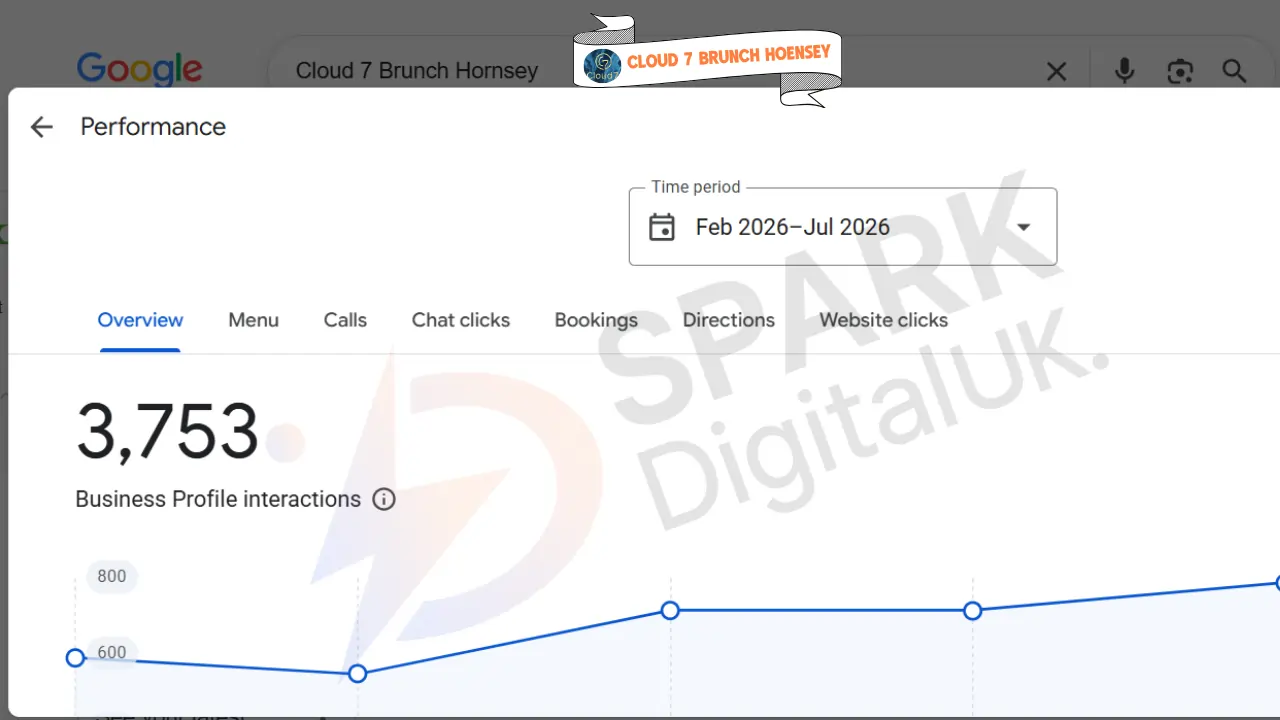Open the Calls tab
This screenshot has width=1280, height=720.
[345, 320]
